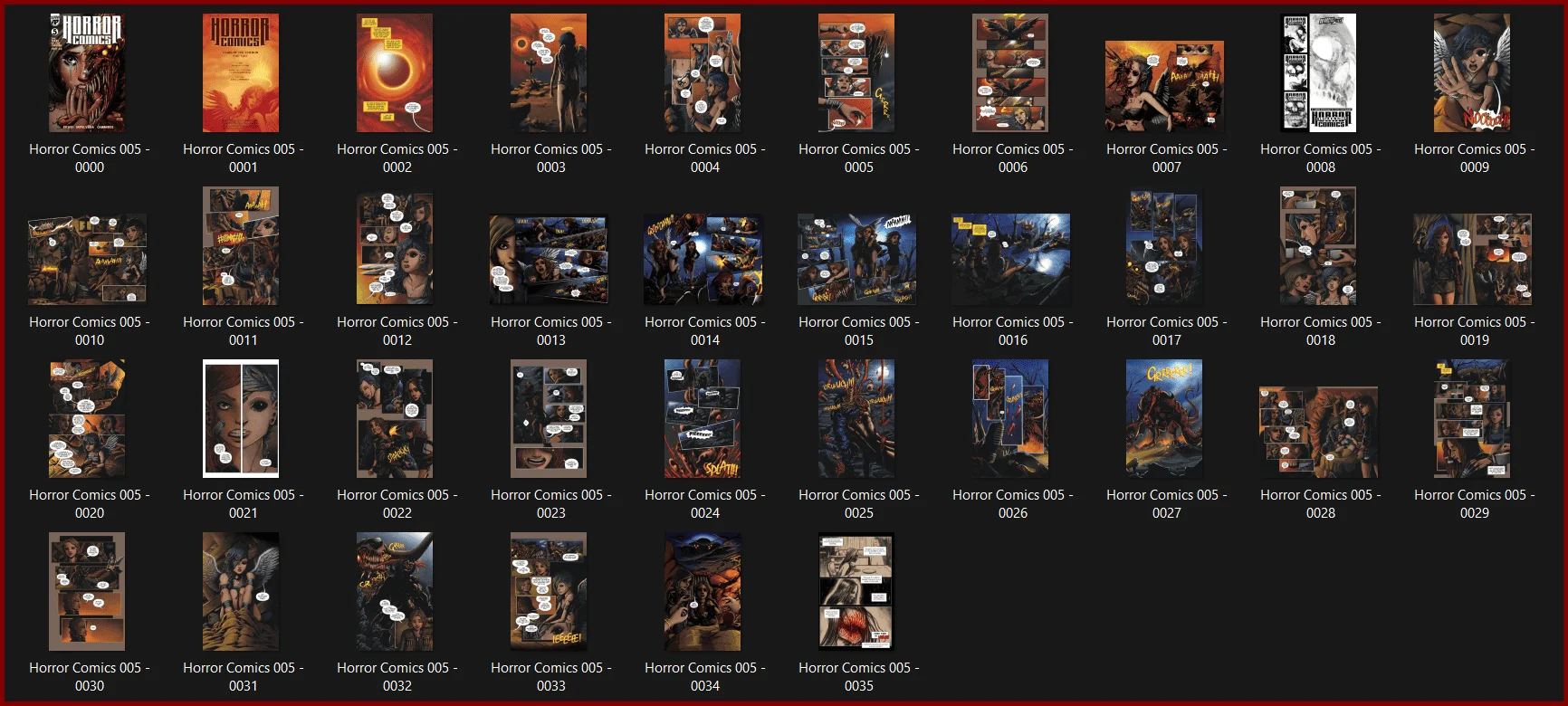
Task: Click the file name text "Horror Comics 005 - 0016"
Action: [x=1013, y=331]
